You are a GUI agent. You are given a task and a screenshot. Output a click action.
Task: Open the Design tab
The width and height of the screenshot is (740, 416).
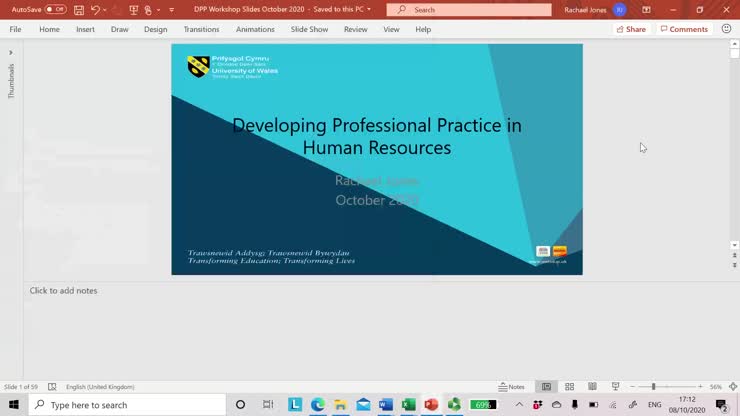[x=155, y=29]
